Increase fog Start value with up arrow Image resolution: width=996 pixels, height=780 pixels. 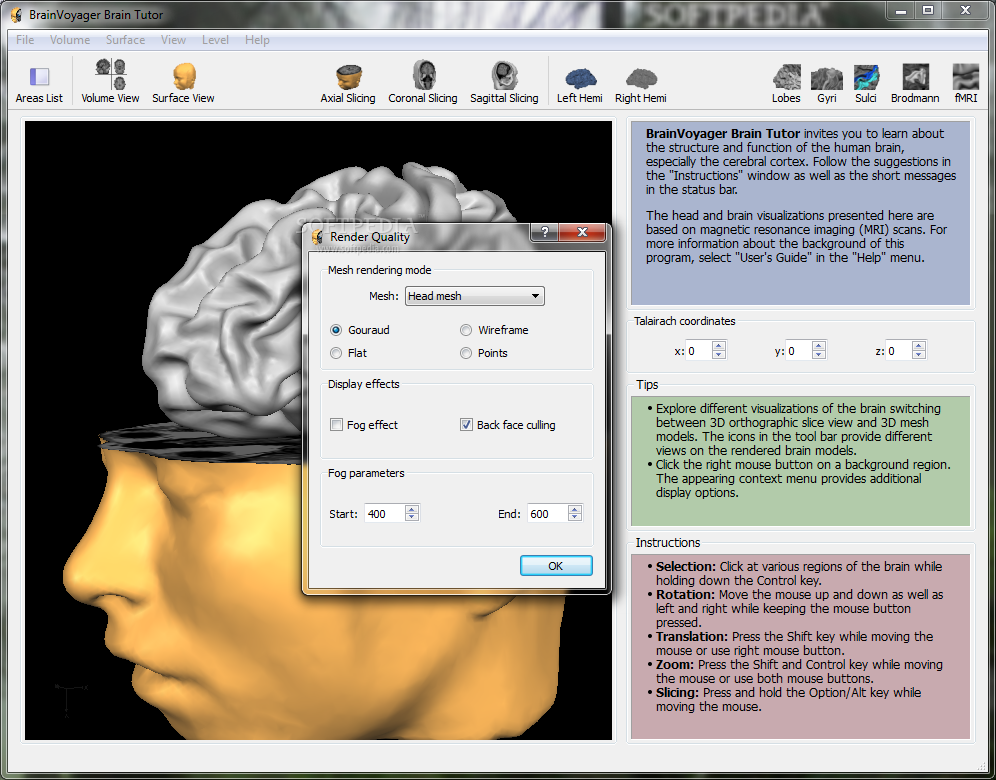(412, 509)
